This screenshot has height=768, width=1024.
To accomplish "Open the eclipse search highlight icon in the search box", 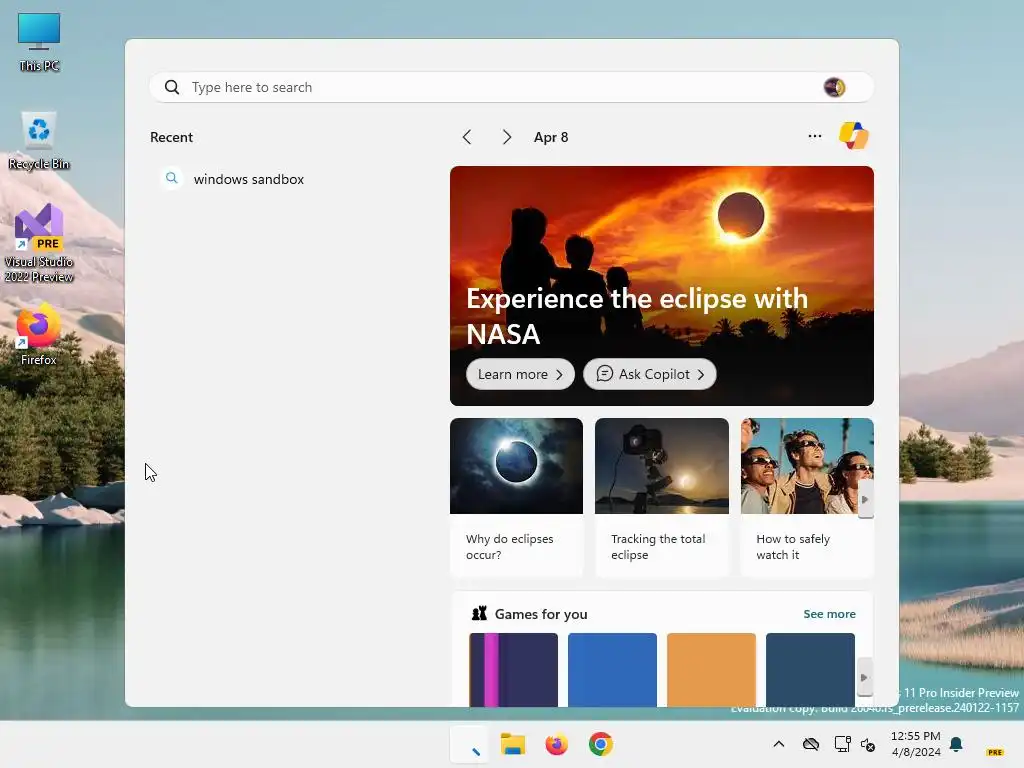I will coord(834,87).
